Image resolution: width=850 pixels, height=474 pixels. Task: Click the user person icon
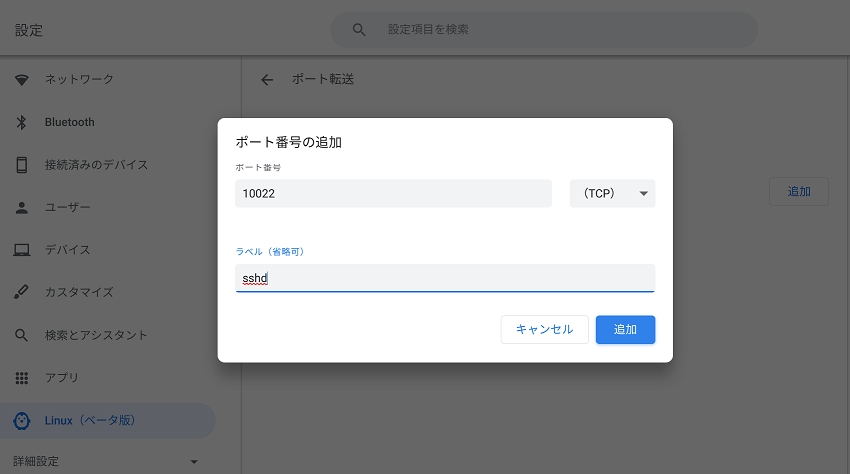[x=22, y=207]
